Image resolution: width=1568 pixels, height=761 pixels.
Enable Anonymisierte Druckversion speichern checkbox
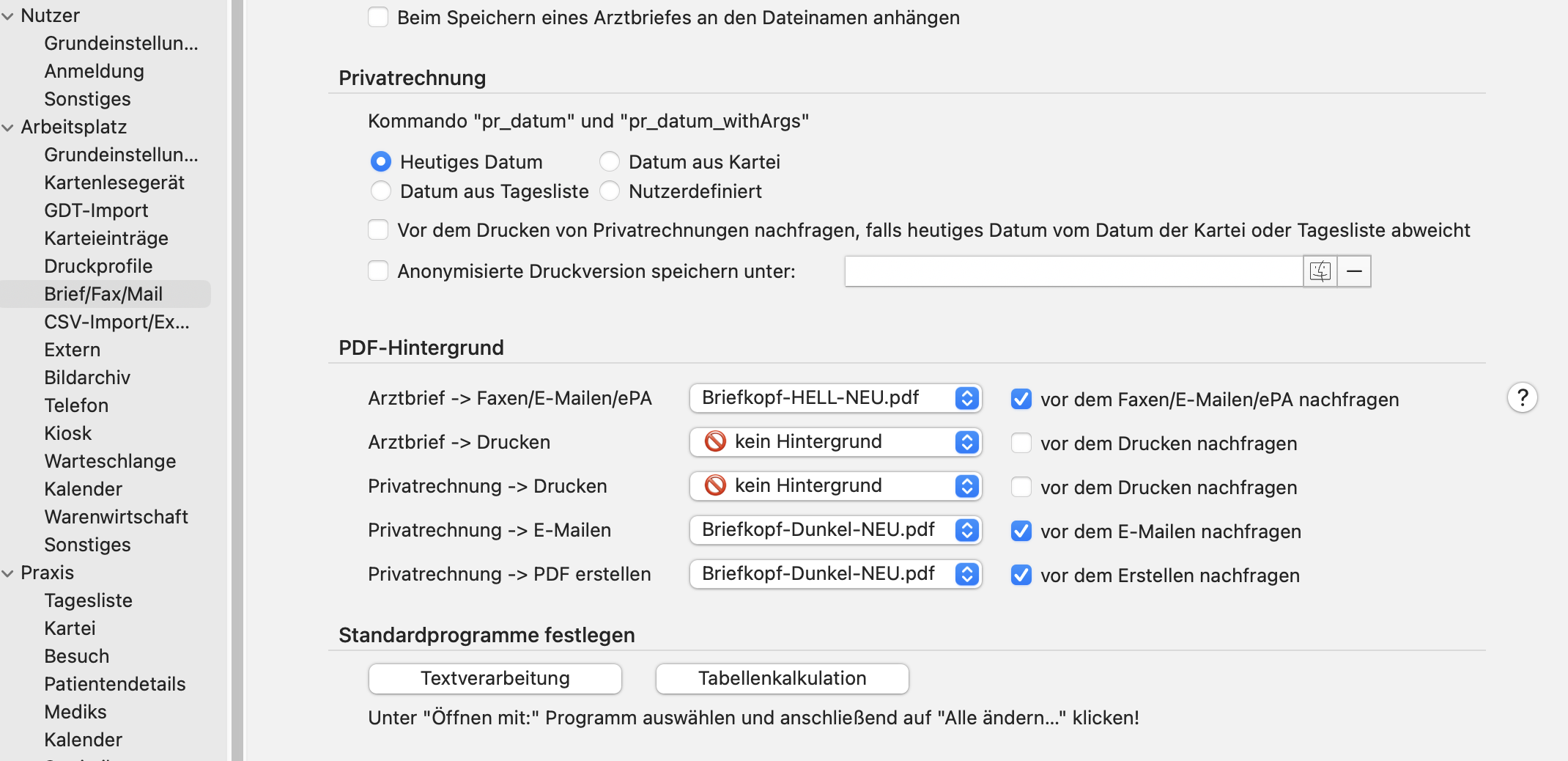378,271
